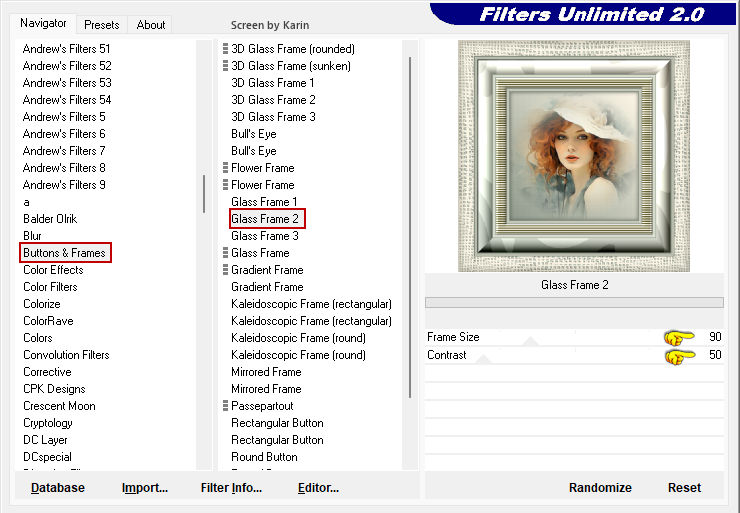Click the pointing hand icon next to Frame Size
Viewport: 740px width, 513px height.
click(x=679, y=338)
